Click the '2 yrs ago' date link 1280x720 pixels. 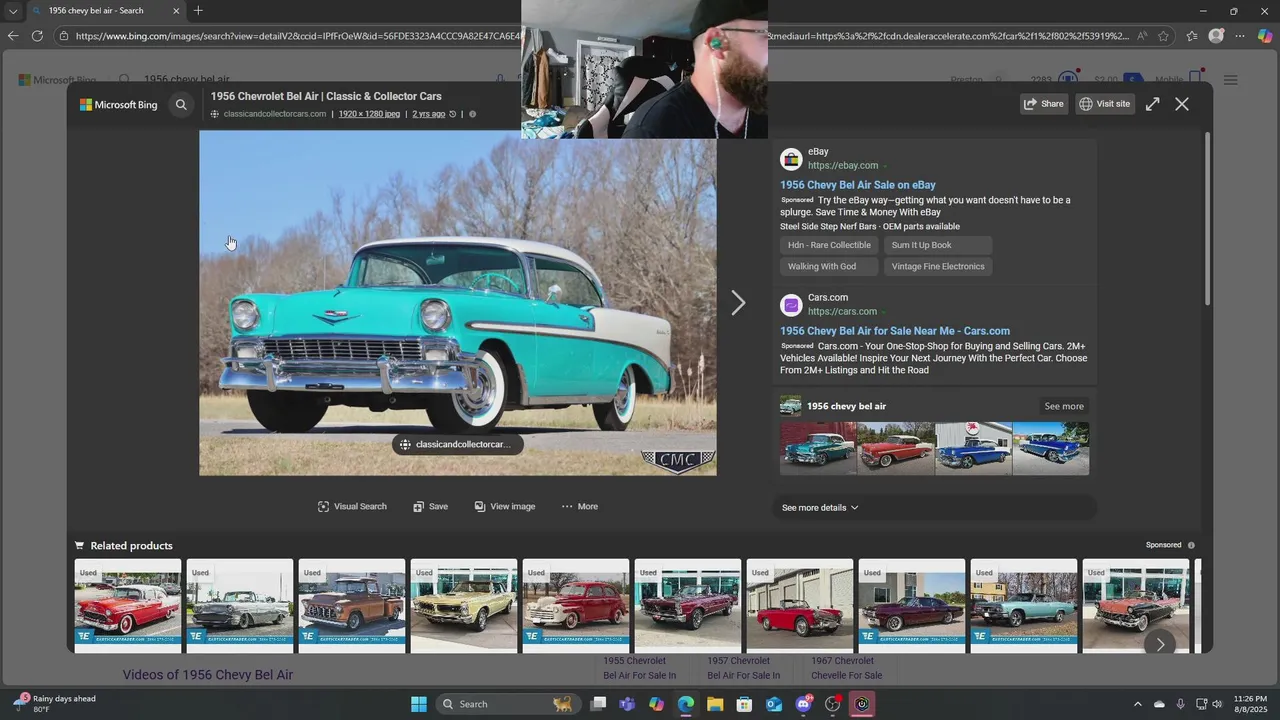[429, 114]
